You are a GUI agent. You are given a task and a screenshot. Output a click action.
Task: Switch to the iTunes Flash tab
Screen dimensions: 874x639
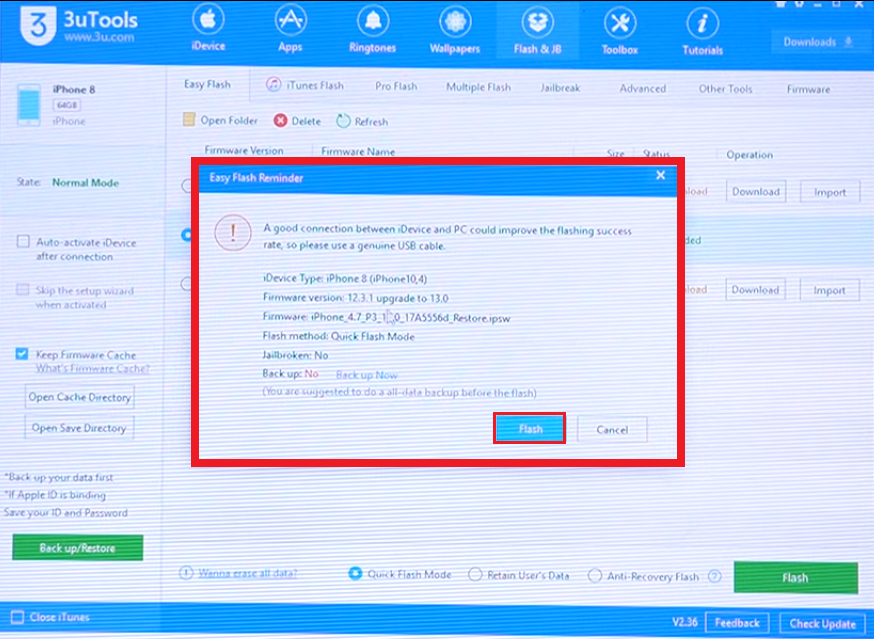pyautogui.click(x=305, y=85)
